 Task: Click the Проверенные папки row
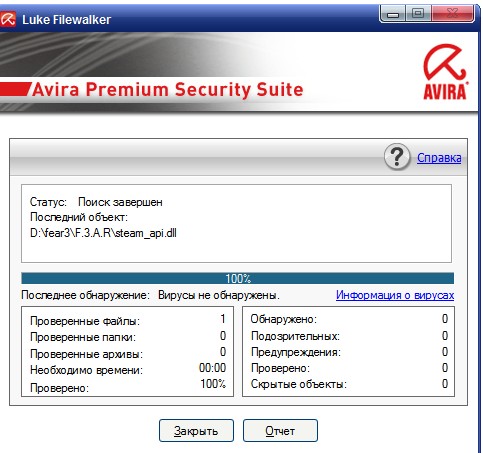pos(128,336)
